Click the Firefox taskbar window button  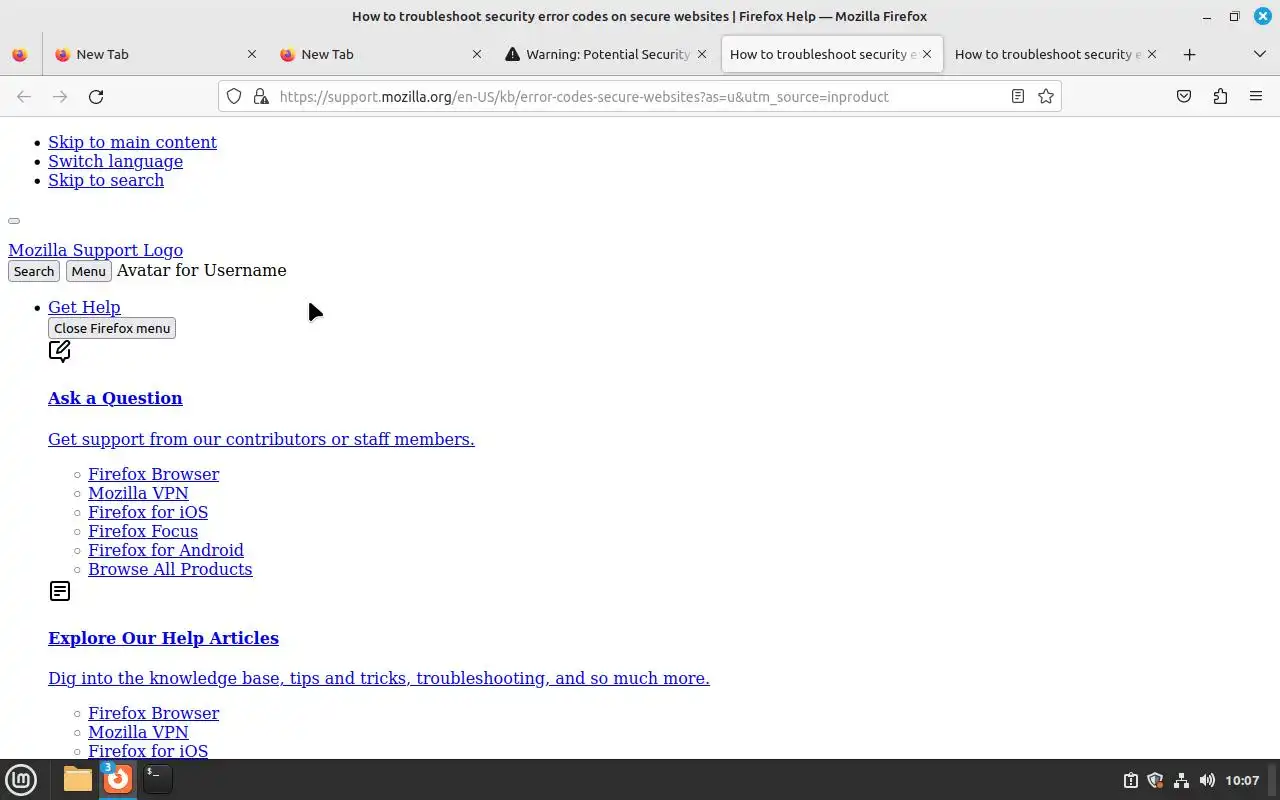(118, 778)
